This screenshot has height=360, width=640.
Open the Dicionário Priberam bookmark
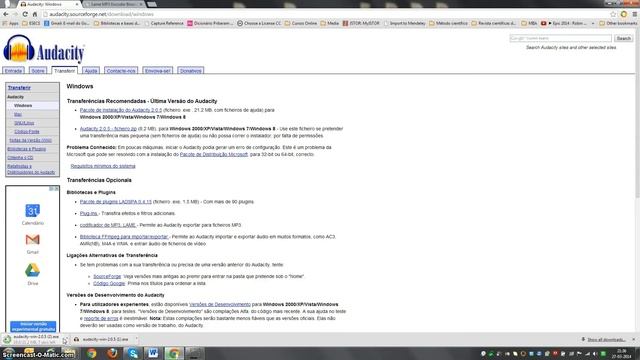(x=210, y=23)
